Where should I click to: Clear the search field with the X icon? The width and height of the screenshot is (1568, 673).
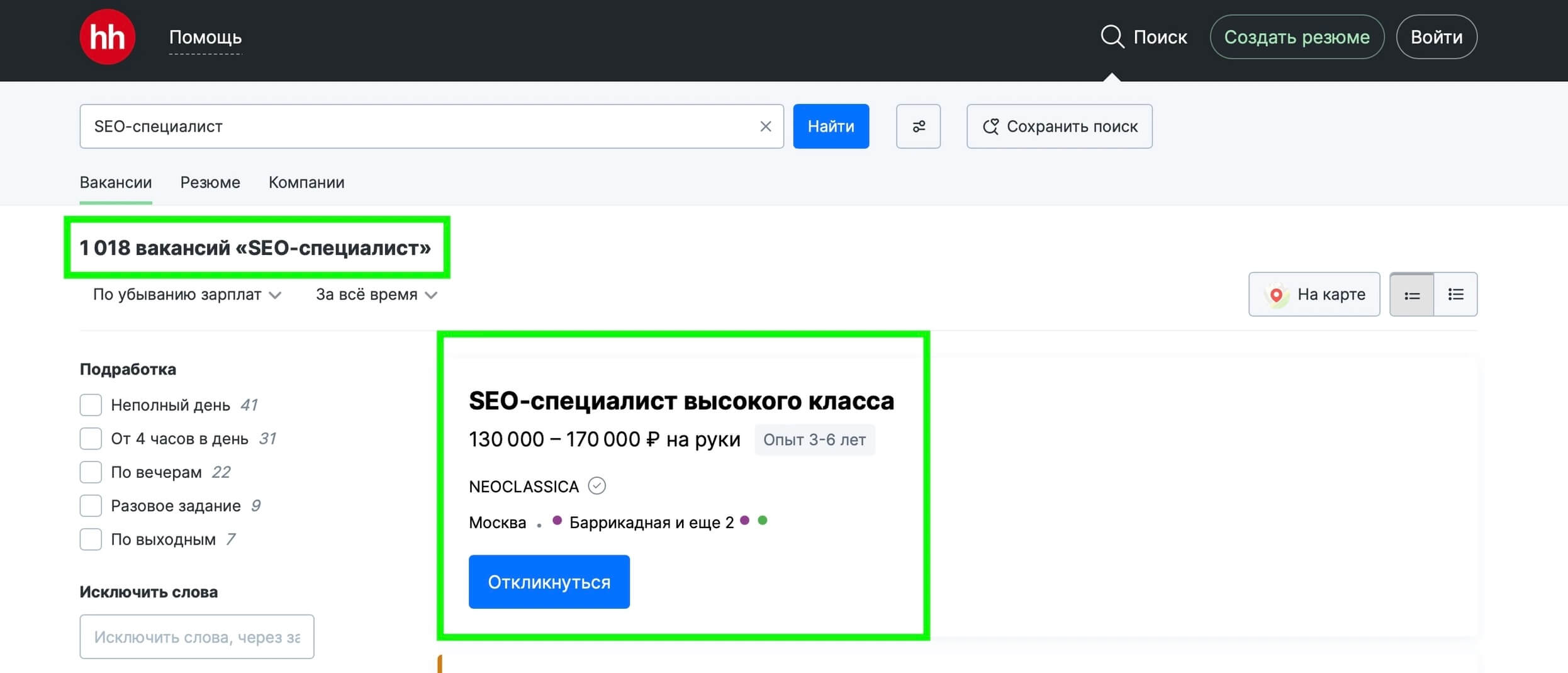(765, 127)
